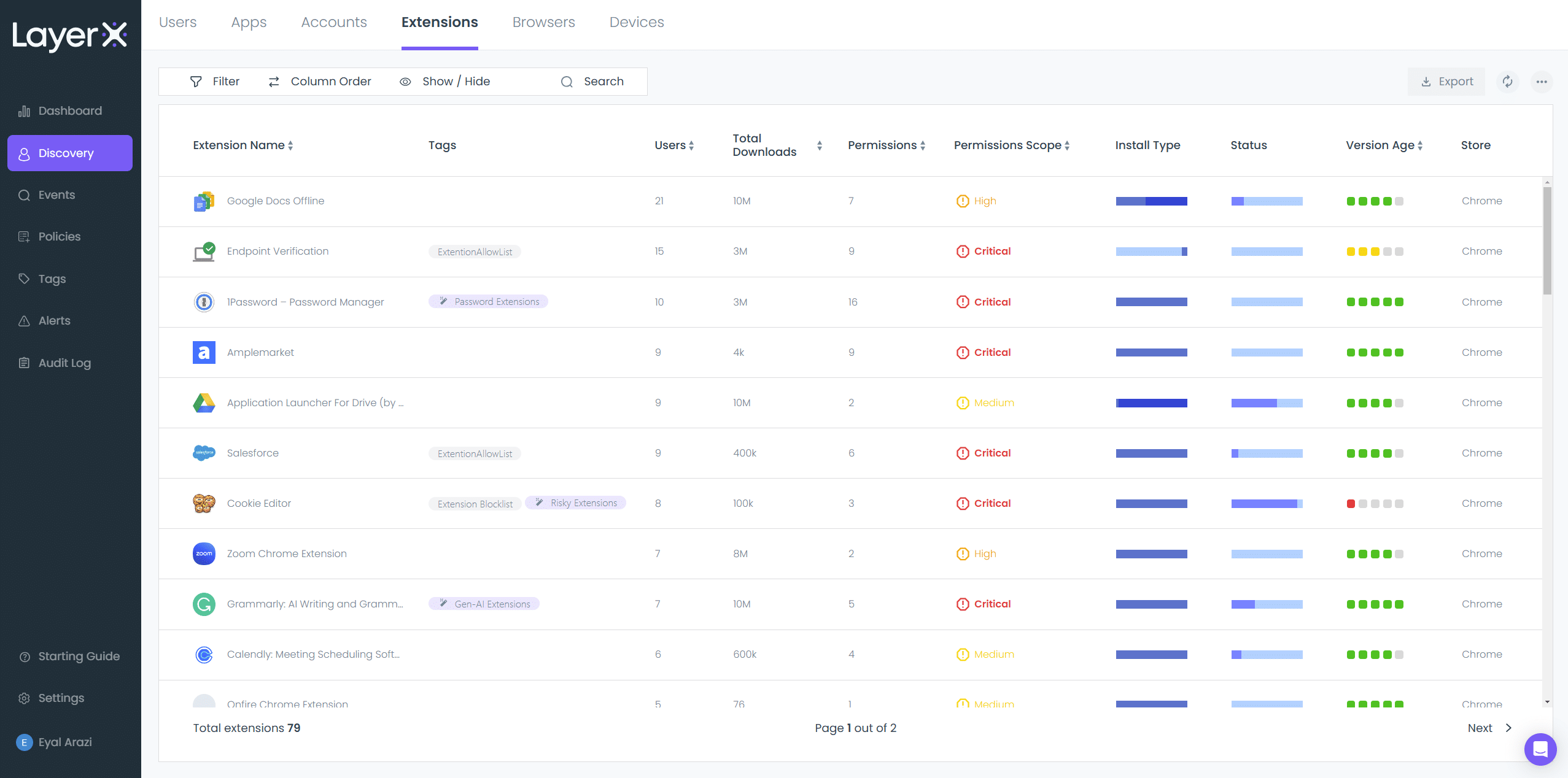This screenshot has width=1568, height=778.
Task: Click the Search field
Action: pos(592,82)
